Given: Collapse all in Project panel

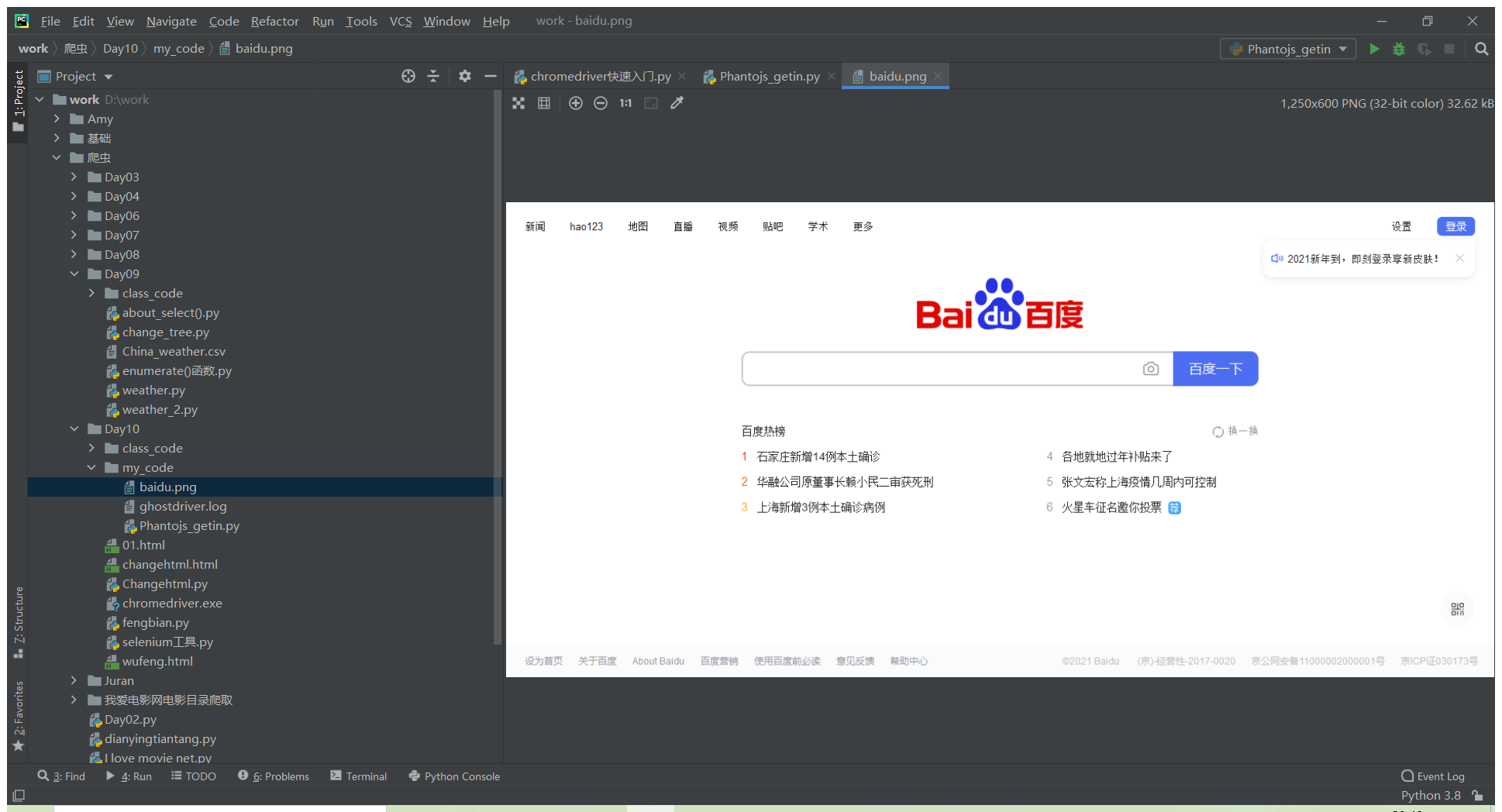Looking at the screenshot, I should [433, 76].
